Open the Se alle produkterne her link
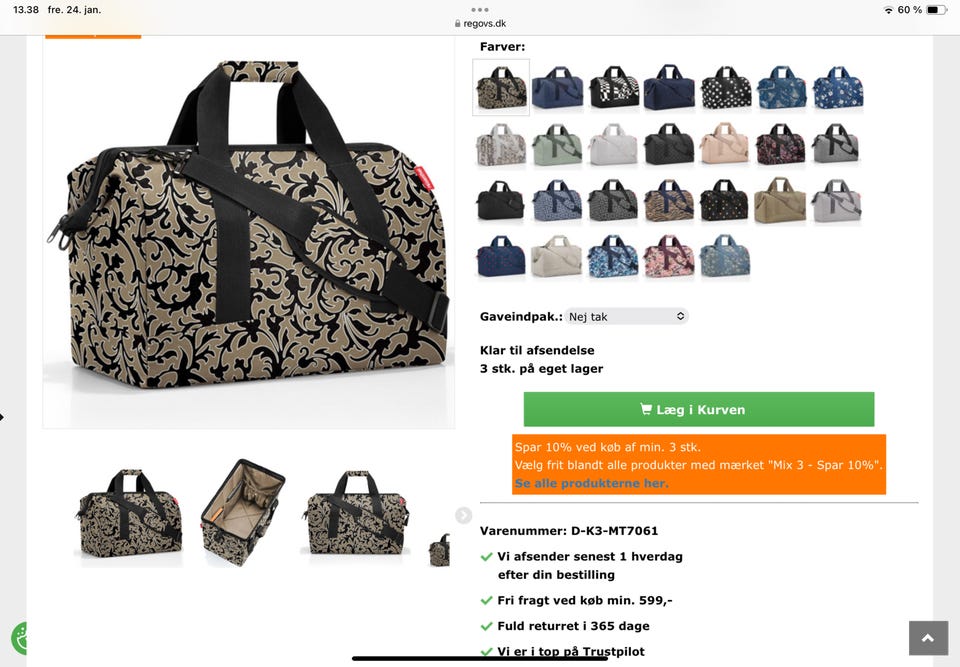This screenshot has height=667, width=960. tap(591, 483)
